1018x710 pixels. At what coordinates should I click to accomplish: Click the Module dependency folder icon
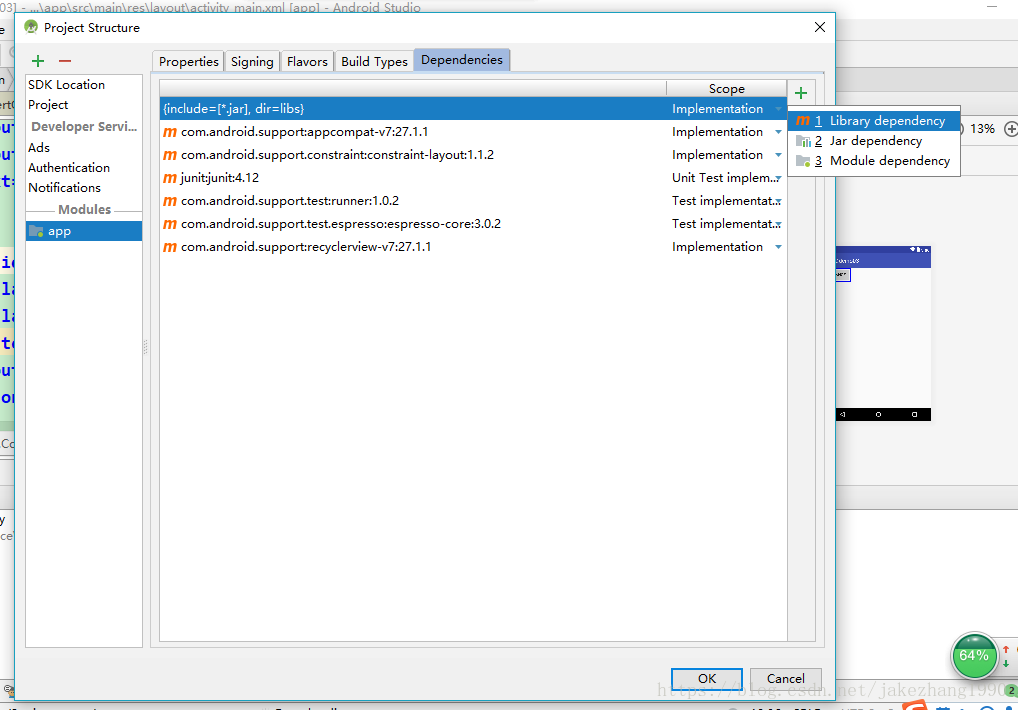pyautogui.click(x=803, y=161)
